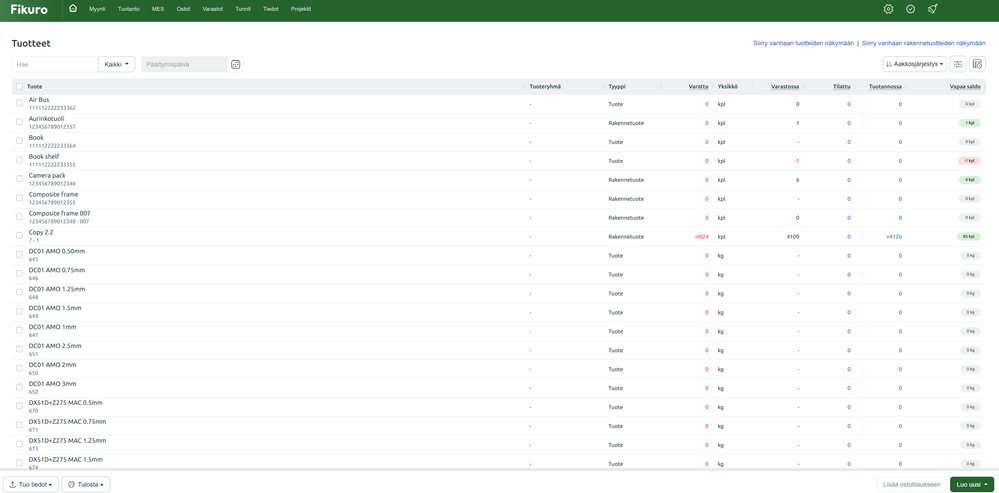Expand the Tuo tiedot menu
Screen dimensions: 999x493
pyautogui.click(x=31, y=484)
